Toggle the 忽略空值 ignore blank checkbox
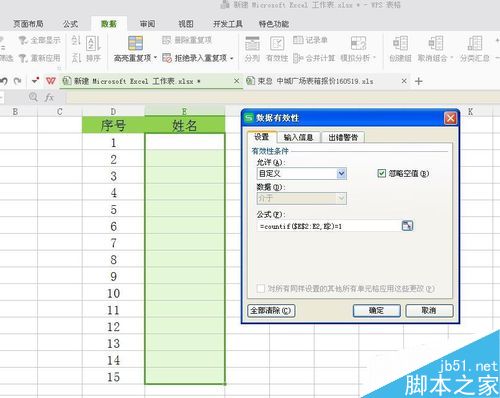Image resolution: width=500 pixels, height=398 pixels. (x=382, y=173)
